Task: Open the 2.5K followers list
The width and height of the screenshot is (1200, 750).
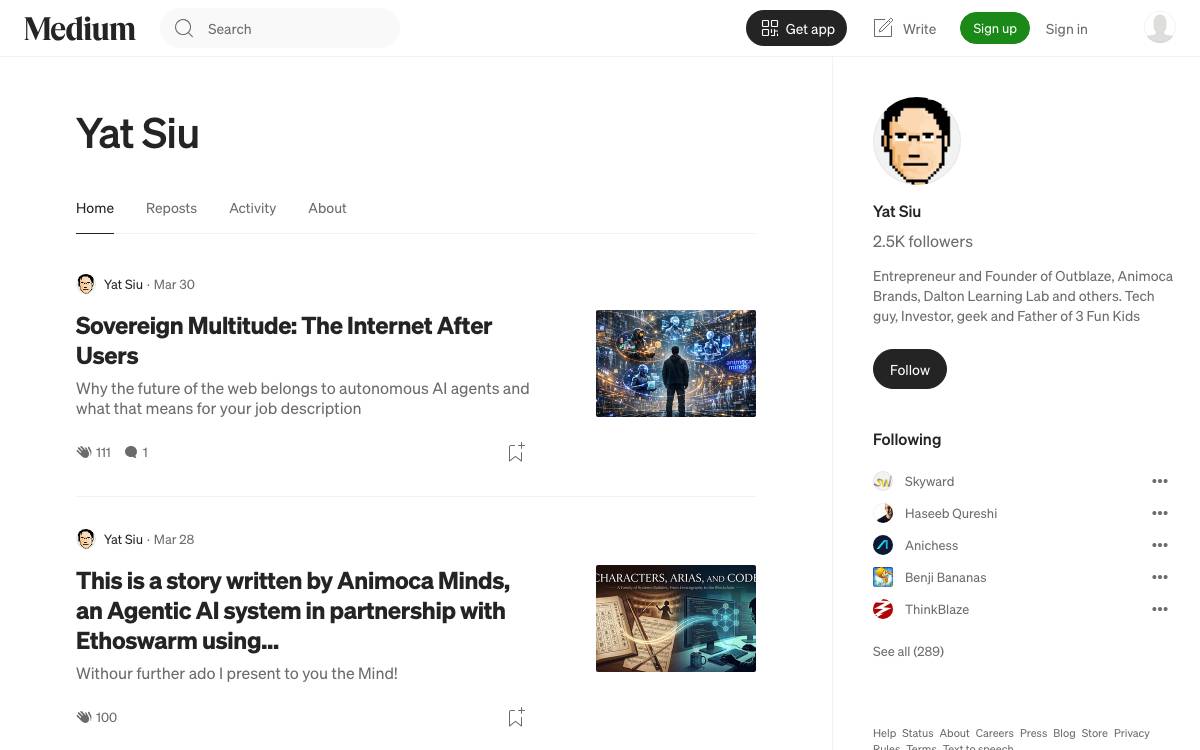Action: click(923, 241)
